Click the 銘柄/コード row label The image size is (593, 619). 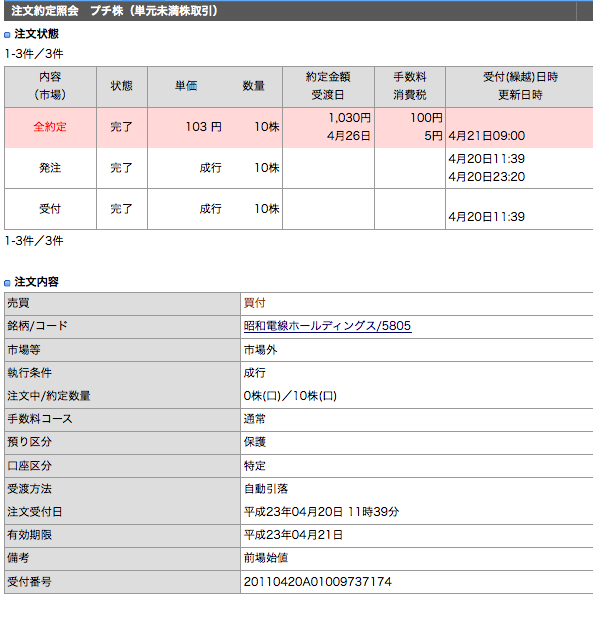click(38, 326)
